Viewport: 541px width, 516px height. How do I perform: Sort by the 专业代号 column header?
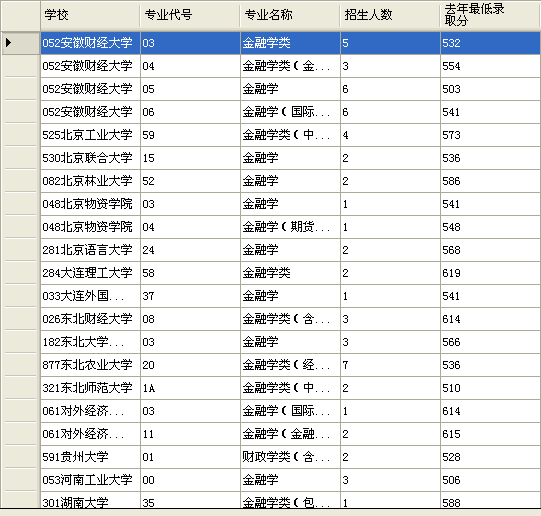190,15
